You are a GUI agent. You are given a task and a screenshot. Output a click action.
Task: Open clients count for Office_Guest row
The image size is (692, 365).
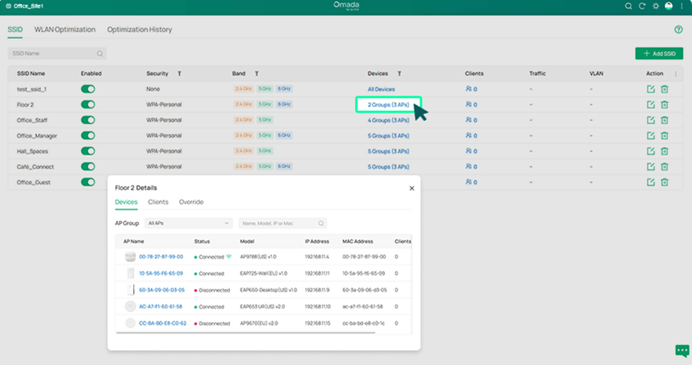pos(471,182)
